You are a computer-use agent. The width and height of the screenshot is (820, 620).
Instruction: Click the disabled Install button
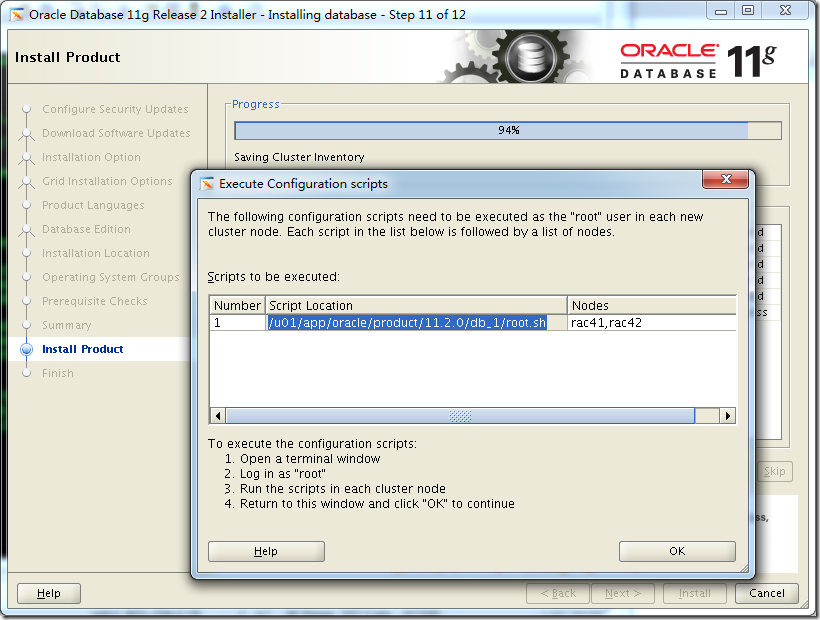pyautogui.click(x=694, y=593)
